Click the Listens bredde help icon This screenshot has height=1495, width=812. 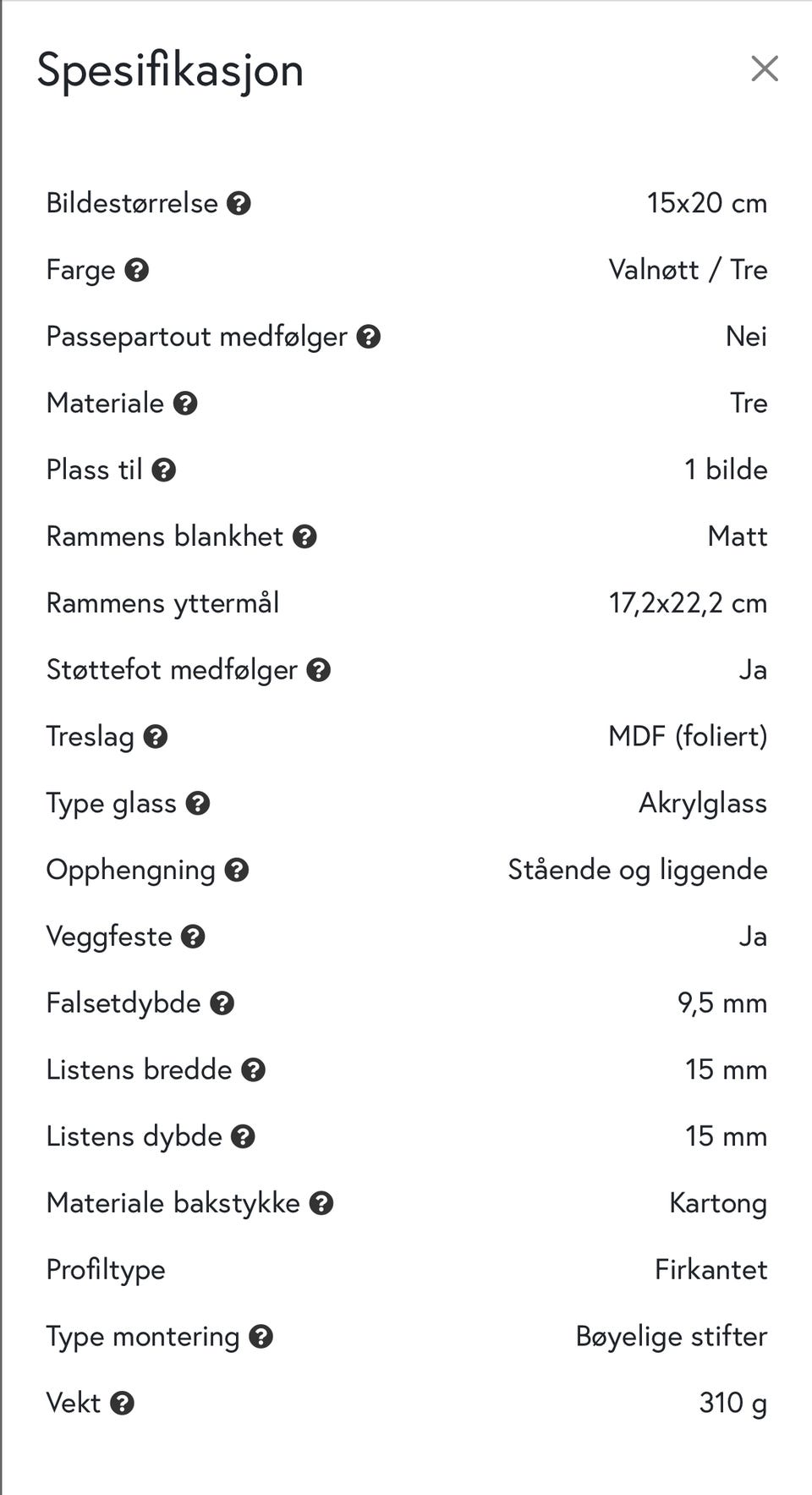click(254, 1070)
